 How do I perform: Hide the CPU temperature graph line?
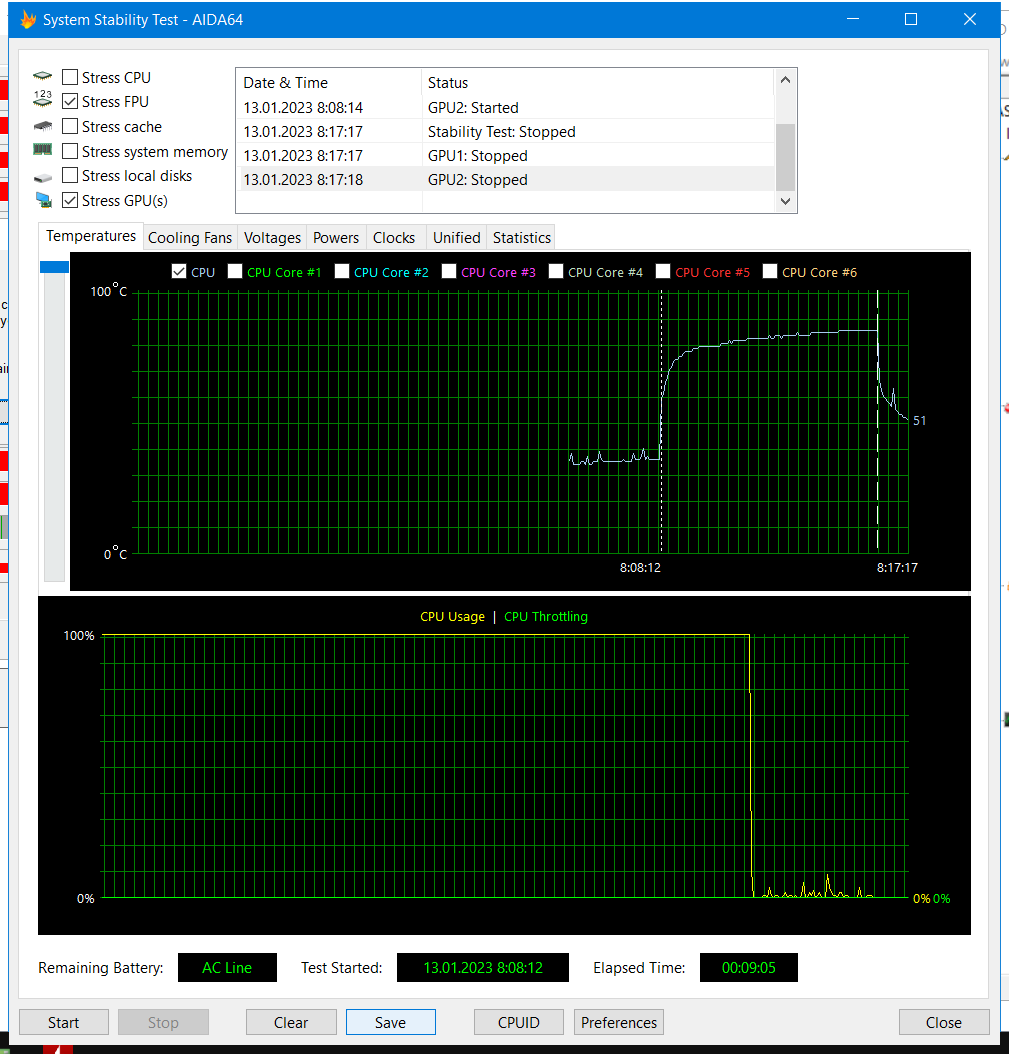[179, 272]
